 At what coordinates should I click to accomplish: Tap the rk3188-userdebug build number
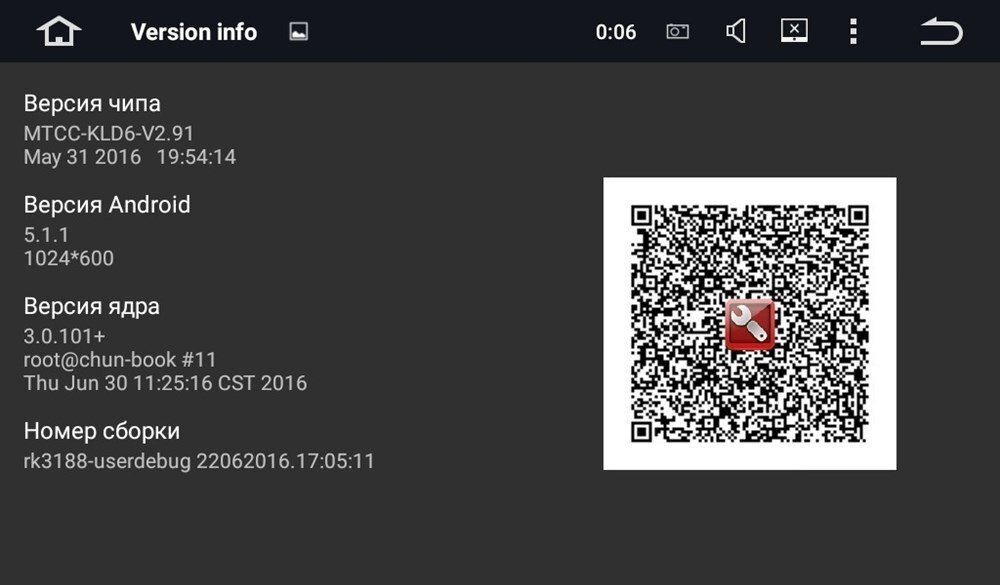coord(199,461)
